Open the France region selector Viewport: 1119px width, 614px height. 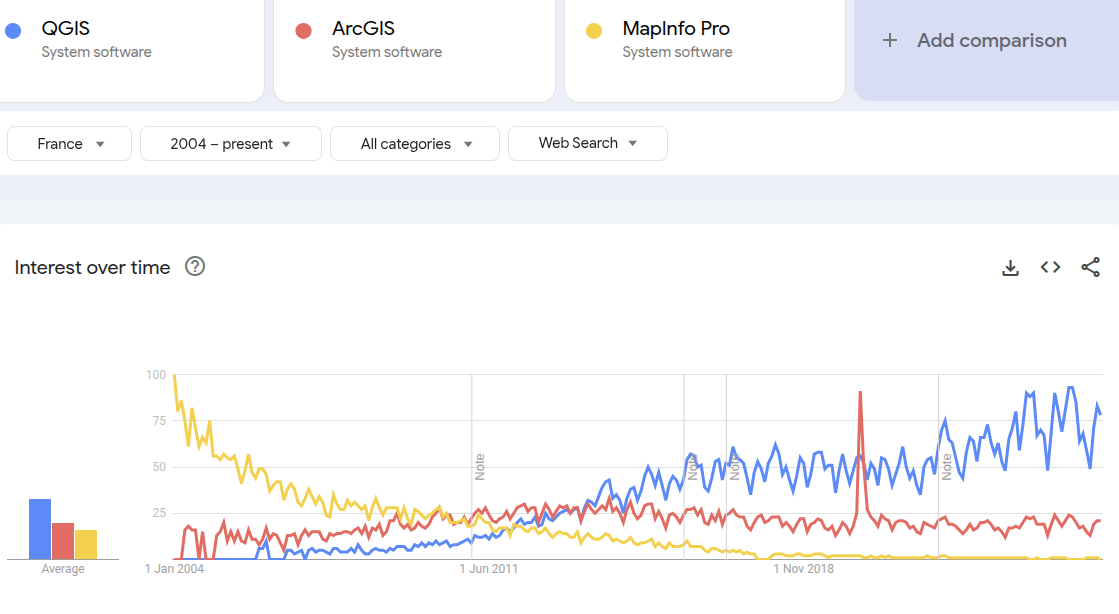[x=69, y=143]
